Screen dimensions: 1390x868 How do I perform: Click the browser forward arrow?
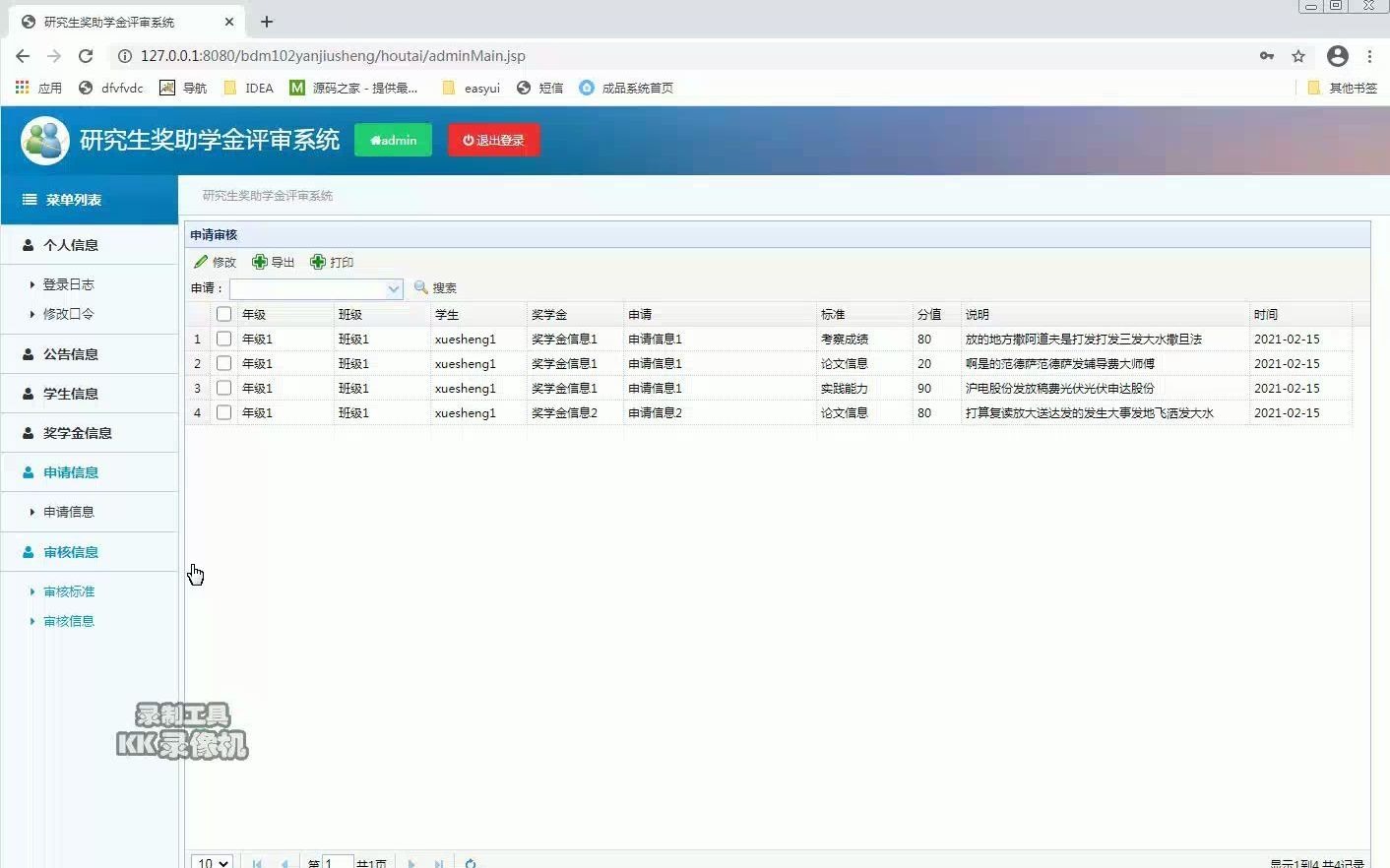tap(54, 56)
